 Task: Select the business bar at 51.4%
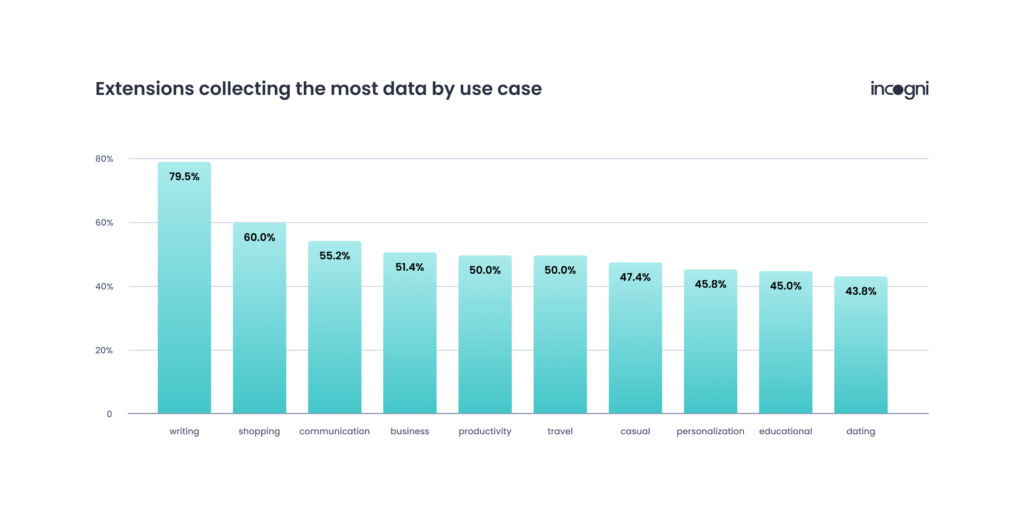pos(410,334)
